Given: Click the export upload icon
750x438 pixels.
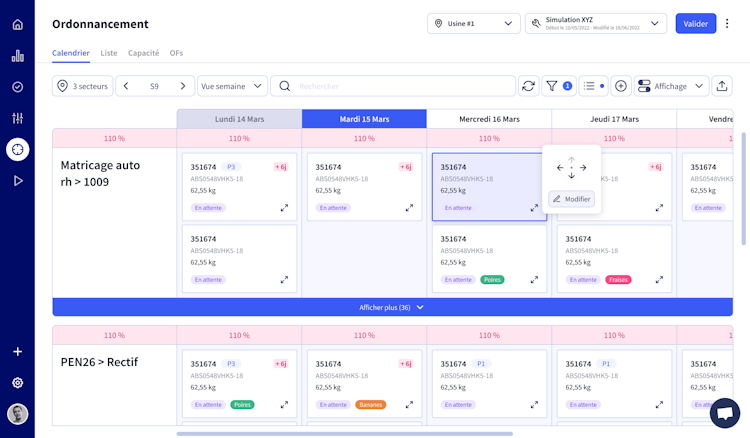Looking at the screenshot, I should pyautogui.click(x=722, y=86).
